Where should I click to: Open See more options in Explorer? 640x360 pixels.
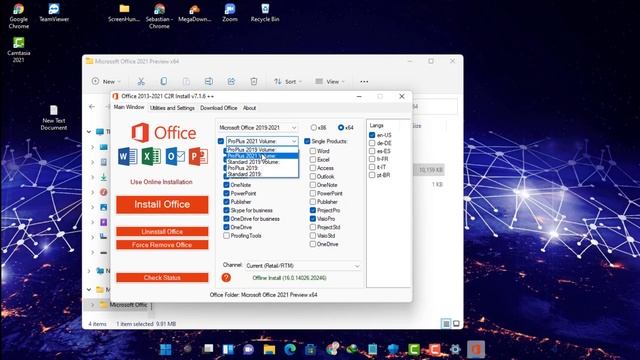pyautogui.click(x=364, y=82)
